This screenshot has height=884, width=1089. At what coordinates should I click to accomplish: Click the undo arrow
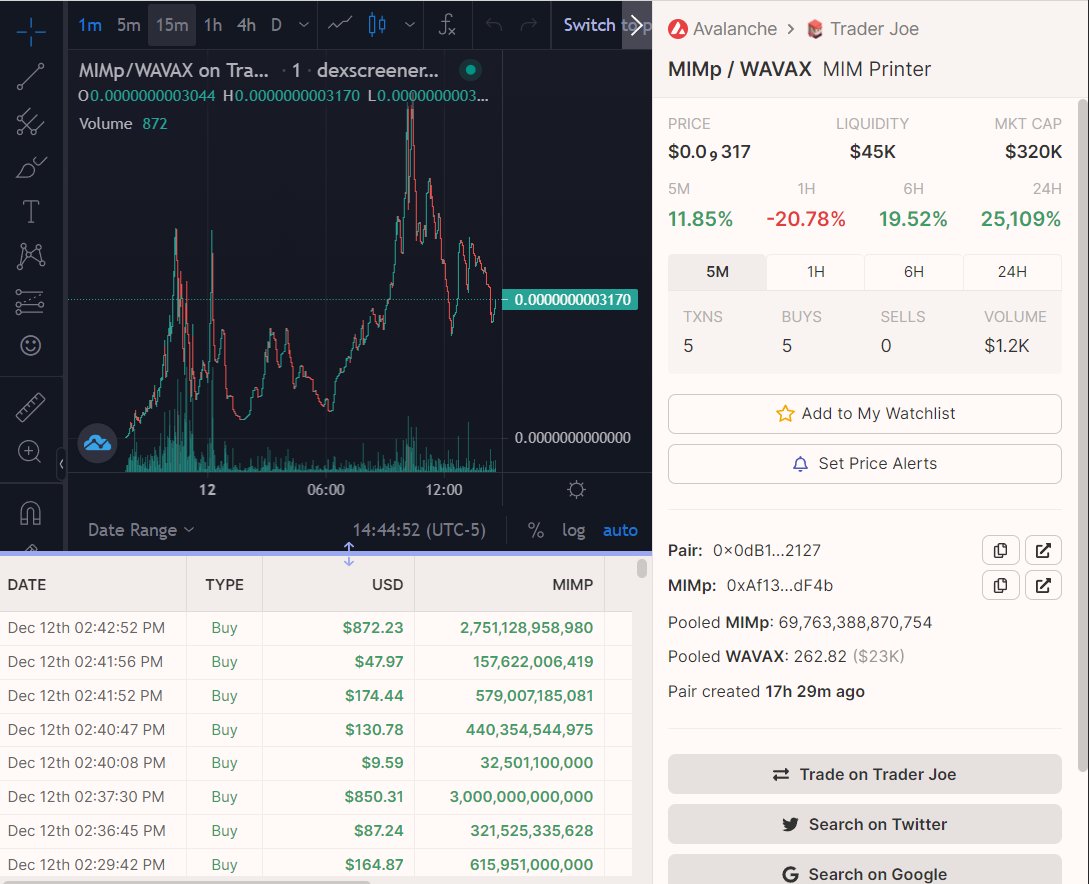494,25
